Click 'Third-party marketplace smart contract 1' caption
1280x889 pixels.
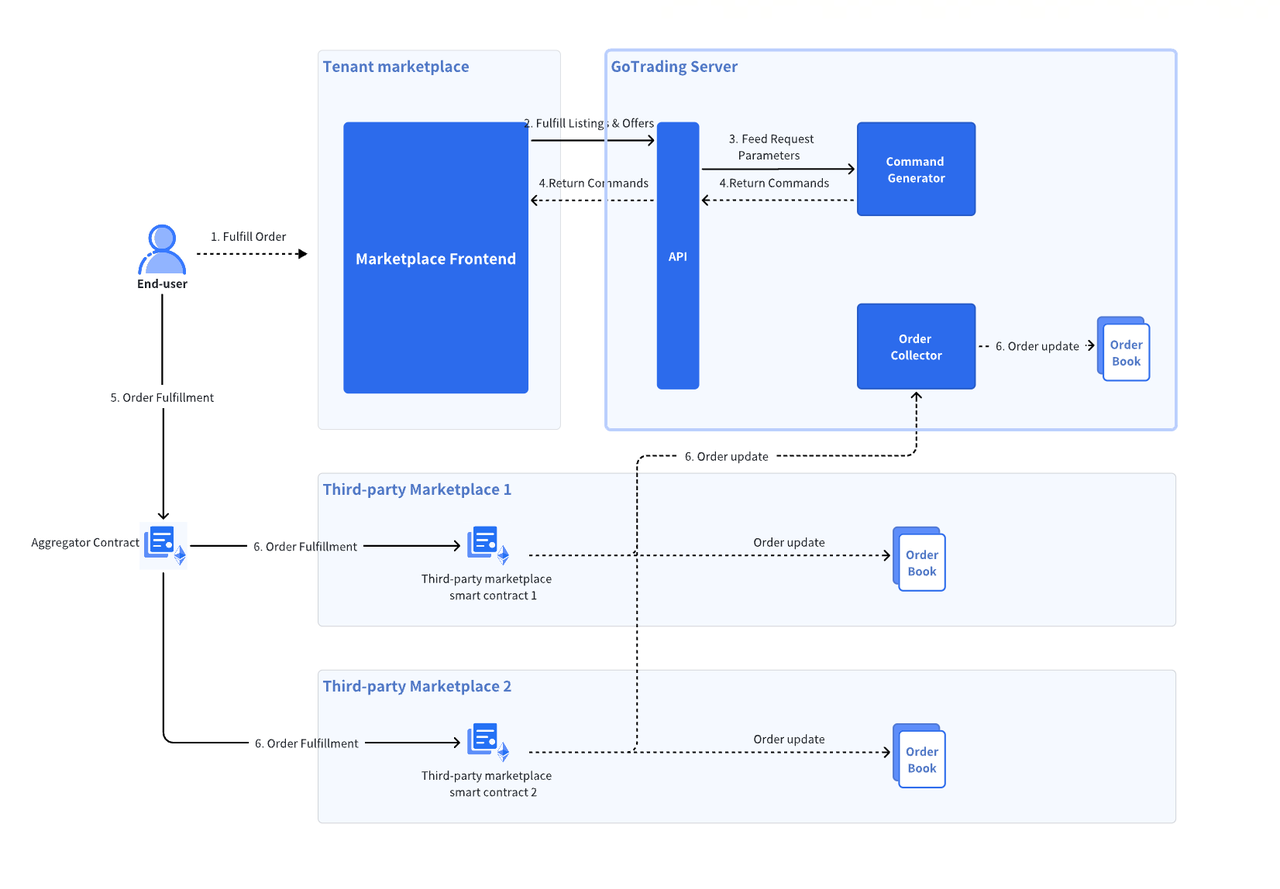click(487, 587)
